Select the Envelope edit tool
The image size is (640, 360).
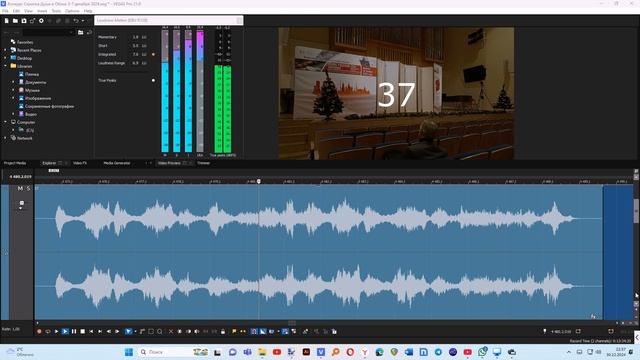[x=142, y=331]
